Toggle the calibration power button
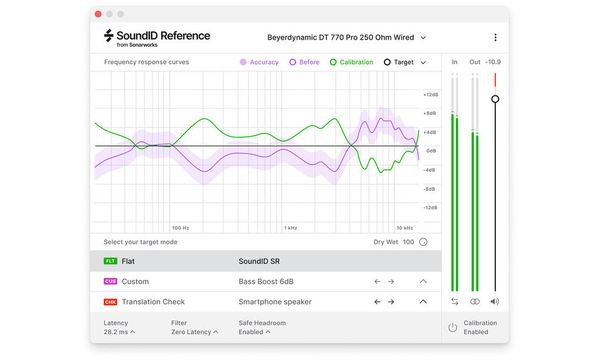This screenshot has width=600, height=360. coord(453,327)
